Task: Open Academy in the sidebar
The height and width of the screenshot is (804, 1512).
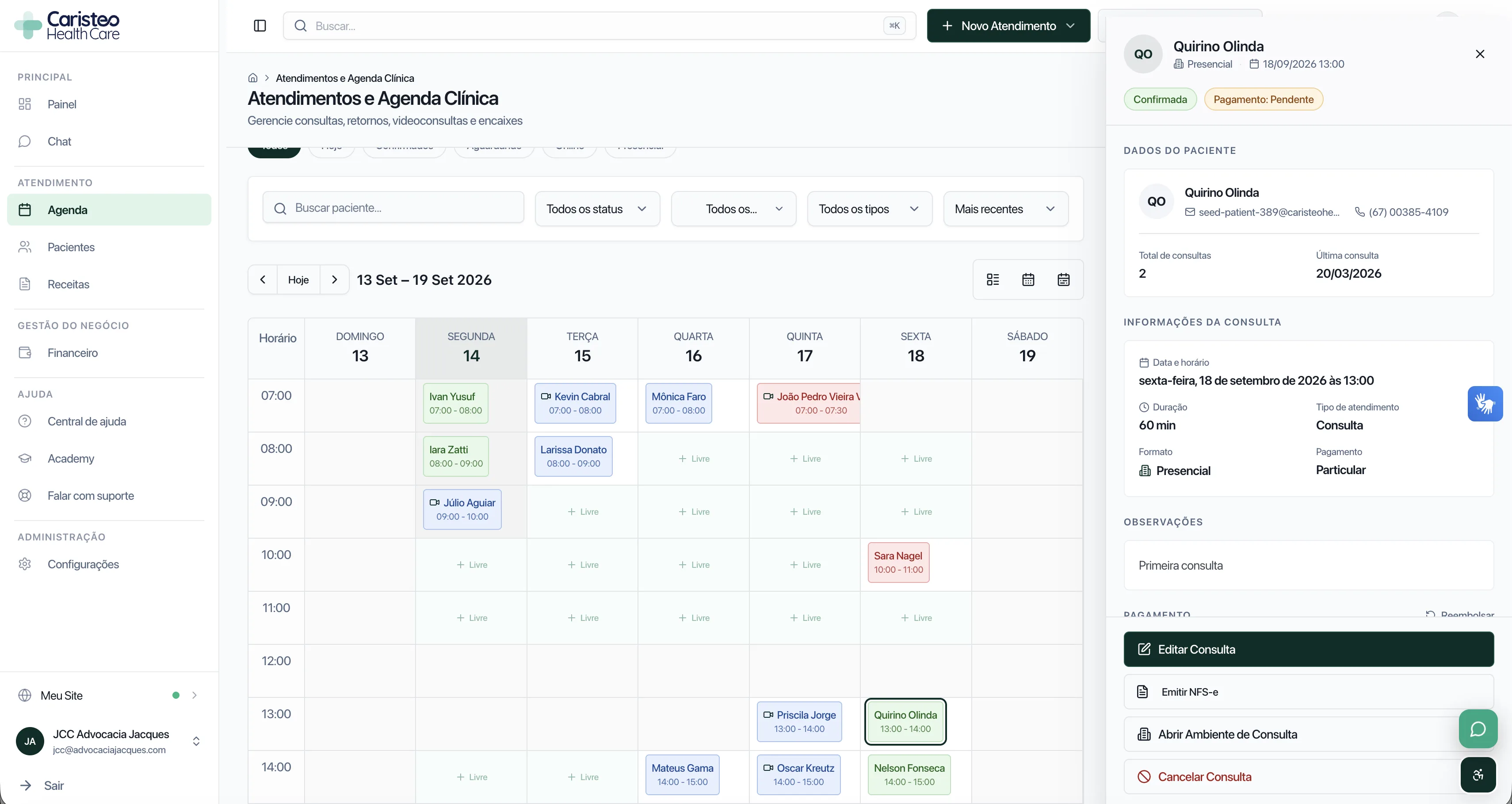Action: point(109,458)
